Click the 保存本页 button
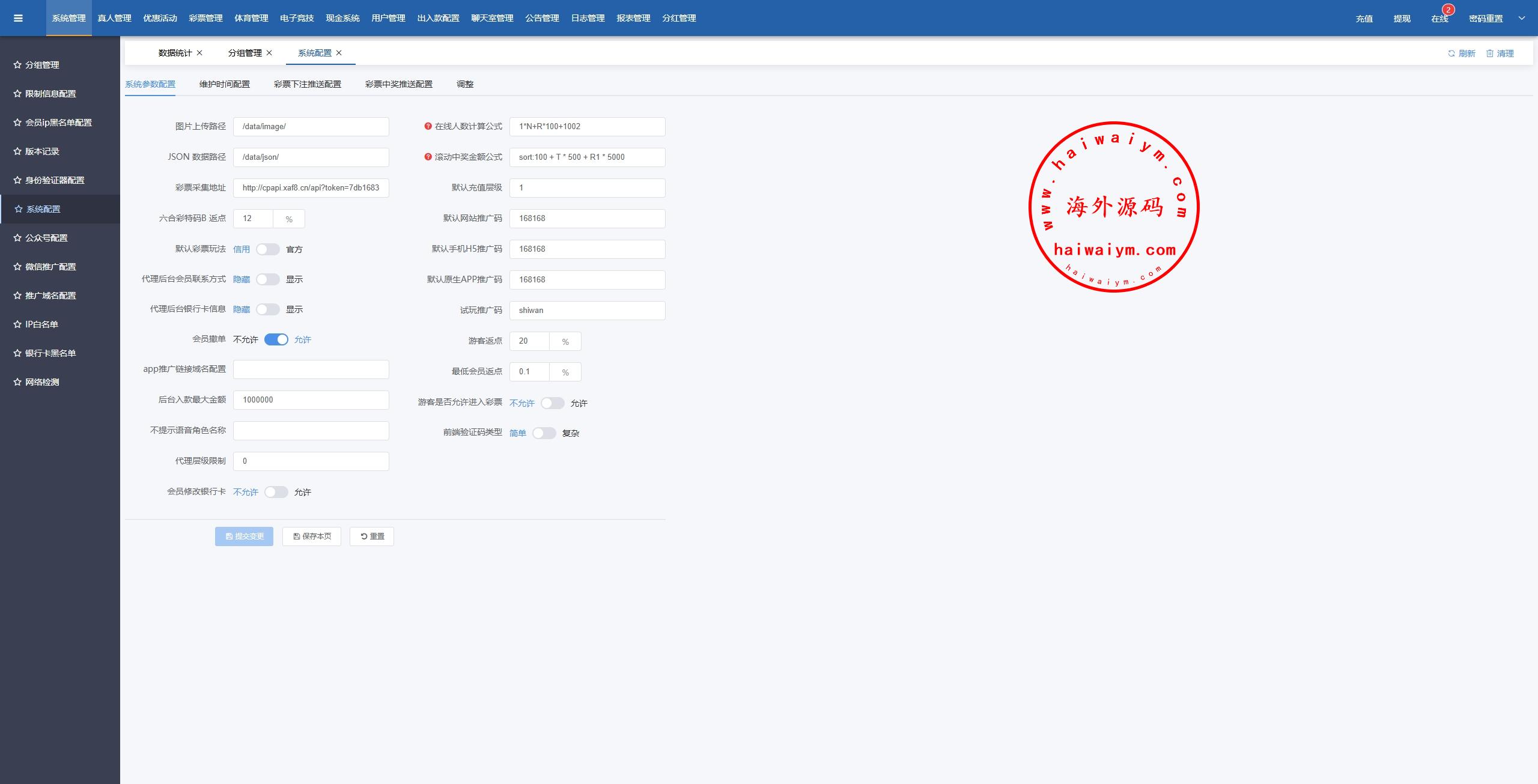 click(312, 536)
